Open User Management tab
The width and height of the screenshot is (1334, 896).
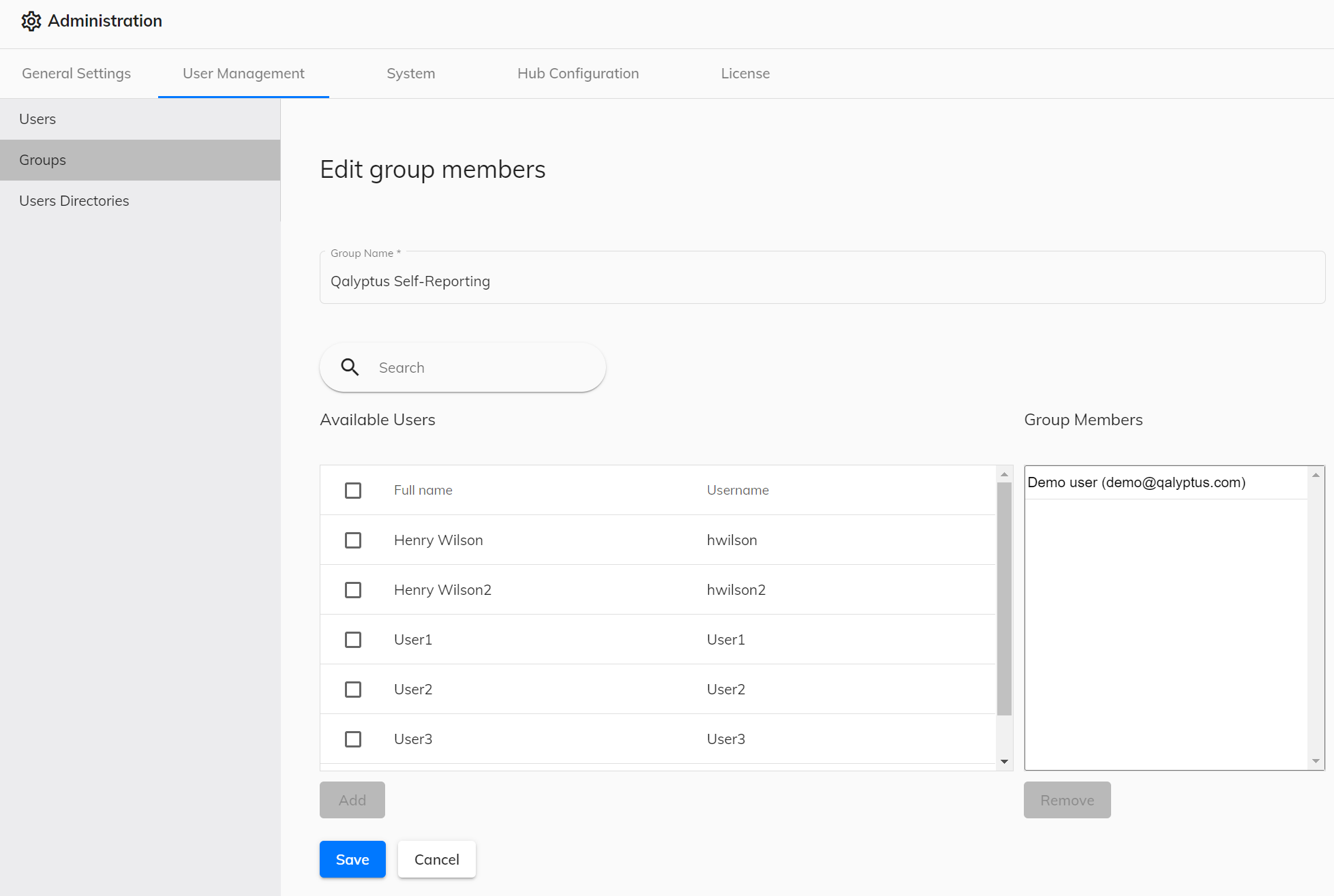click(x=243, y=73)
